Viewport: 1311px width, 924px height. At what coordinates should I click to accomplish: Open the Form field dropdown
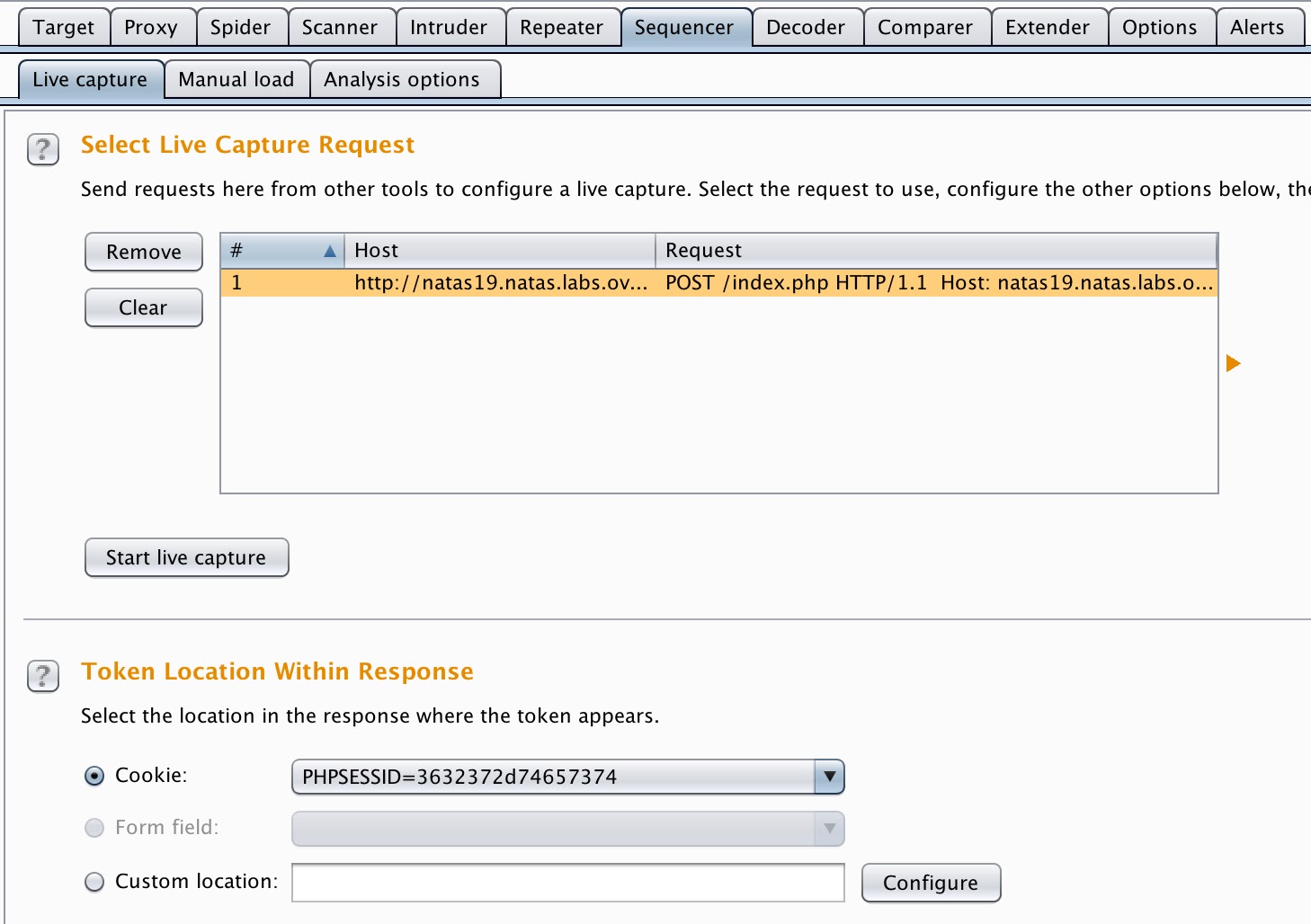829,829
